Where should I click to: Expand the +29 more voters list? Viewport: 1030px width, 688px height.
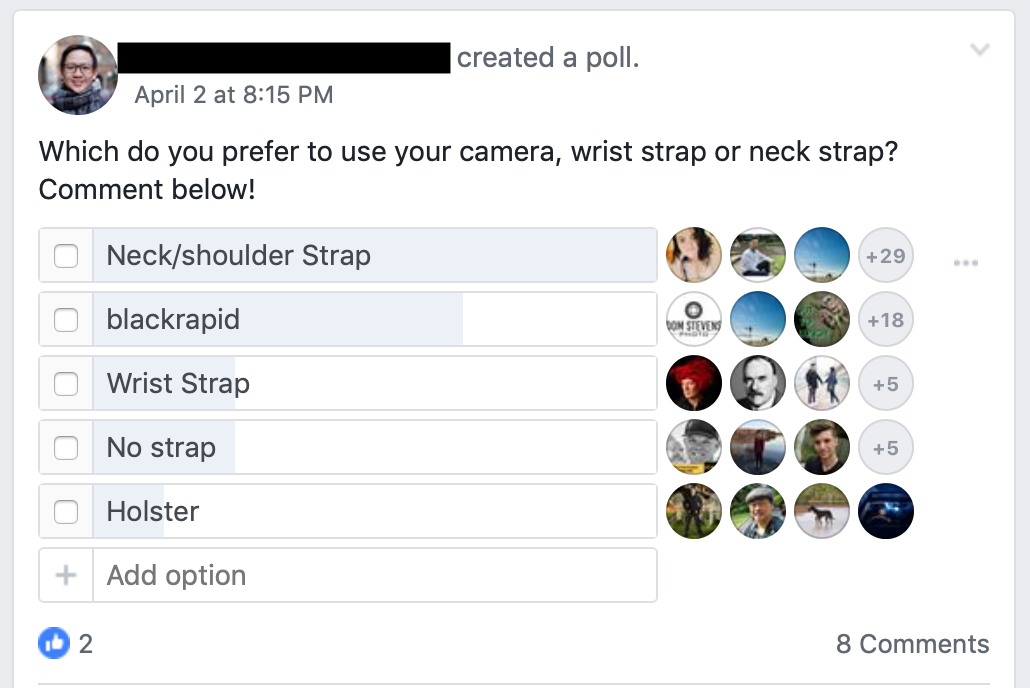click(886, 256)
